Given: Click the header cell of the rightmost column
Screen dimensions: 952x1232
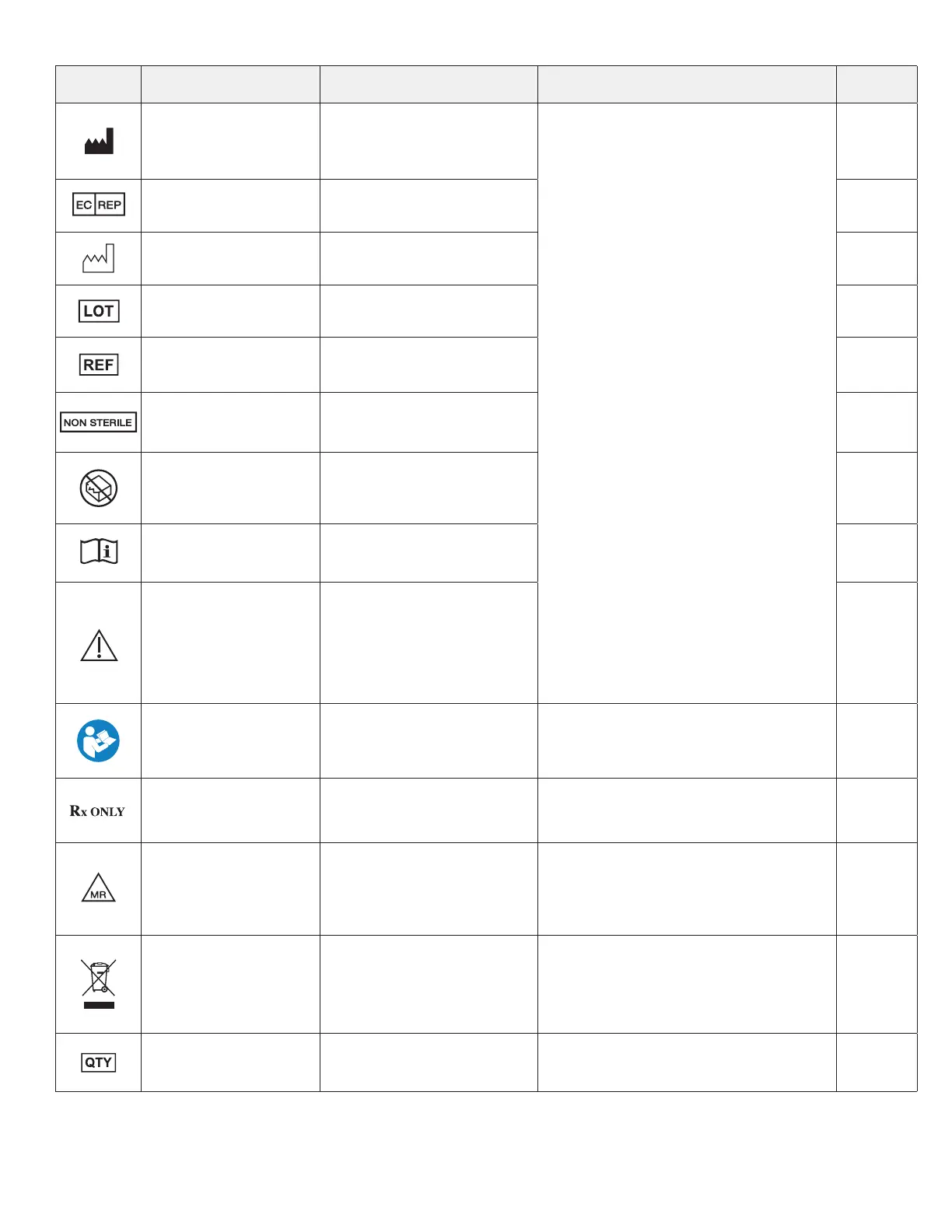Looking at the screenshot, I should (x=877, y=84).
